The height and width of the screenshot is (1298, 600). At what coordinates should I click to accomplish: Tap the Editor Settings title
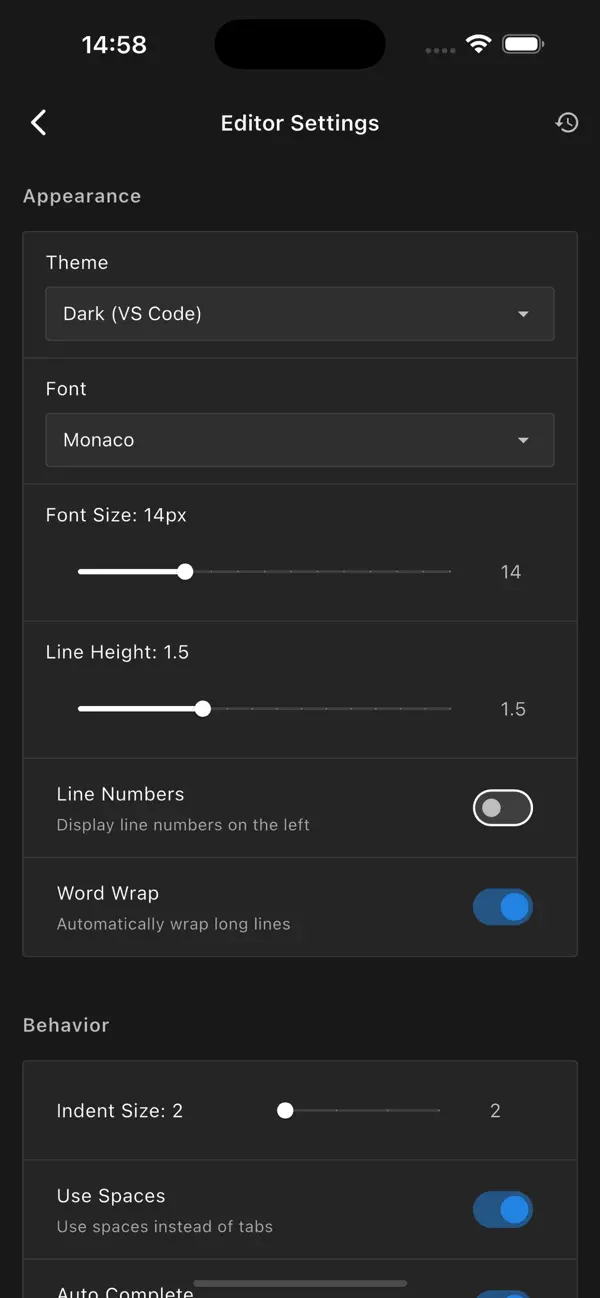tap(300, 123)
